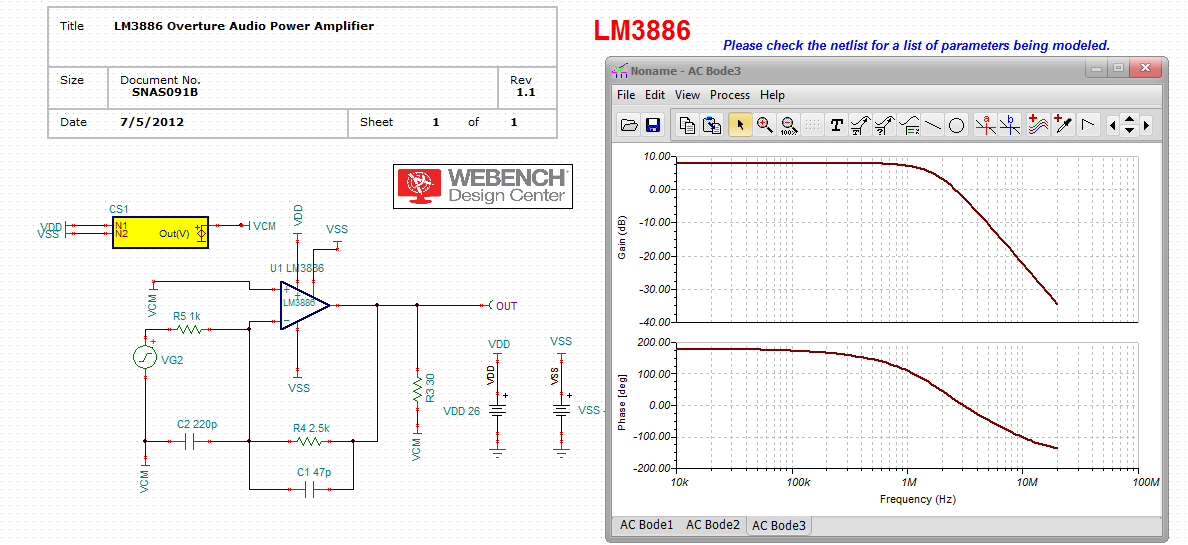
Task: Activate the zoom in magnifier tool
Action: coord(764,125)
